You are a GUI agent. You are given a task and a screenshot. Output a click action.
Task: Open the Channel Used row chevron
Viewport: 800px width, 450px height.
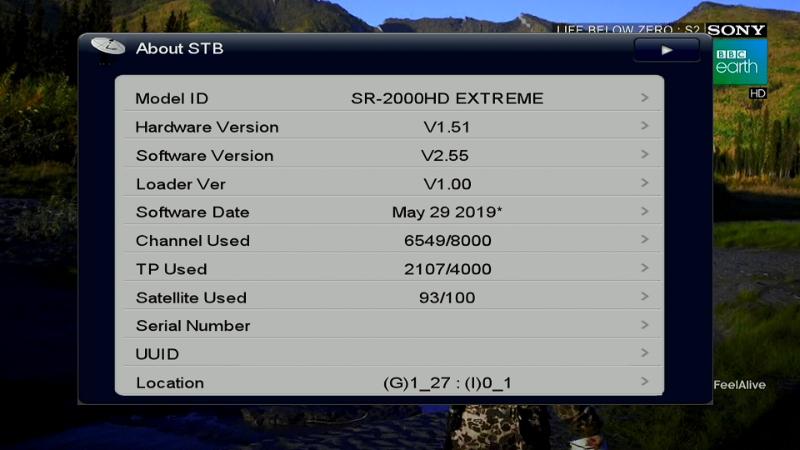(x=645, y=239)
